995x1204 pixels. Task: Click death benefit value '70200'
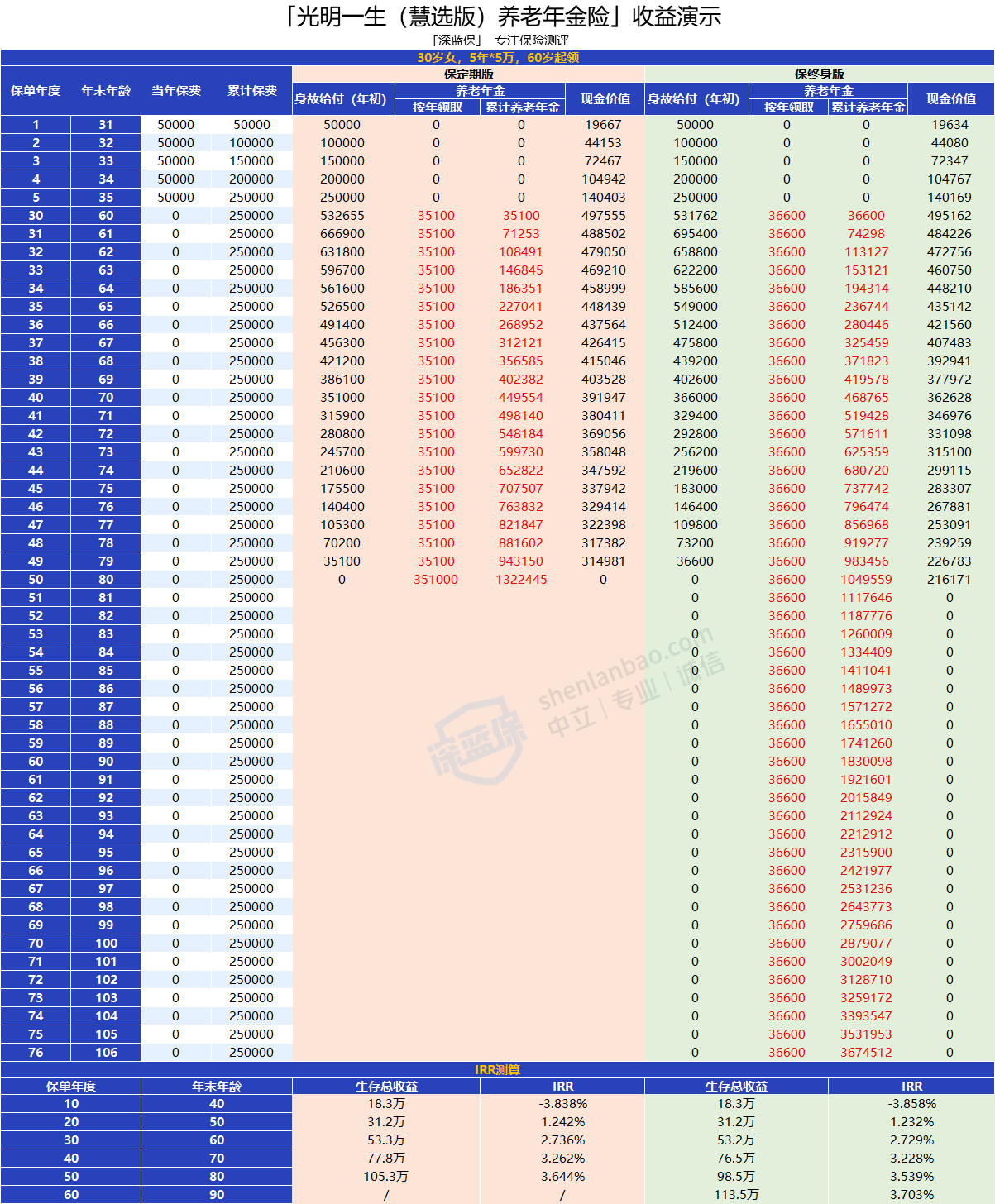342,543
